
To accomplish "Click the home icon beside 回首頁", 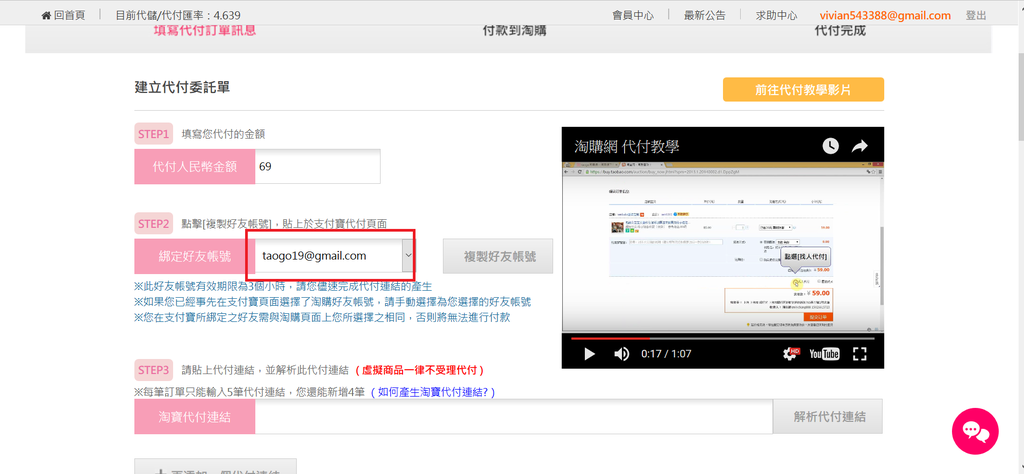I will (46, 16).
